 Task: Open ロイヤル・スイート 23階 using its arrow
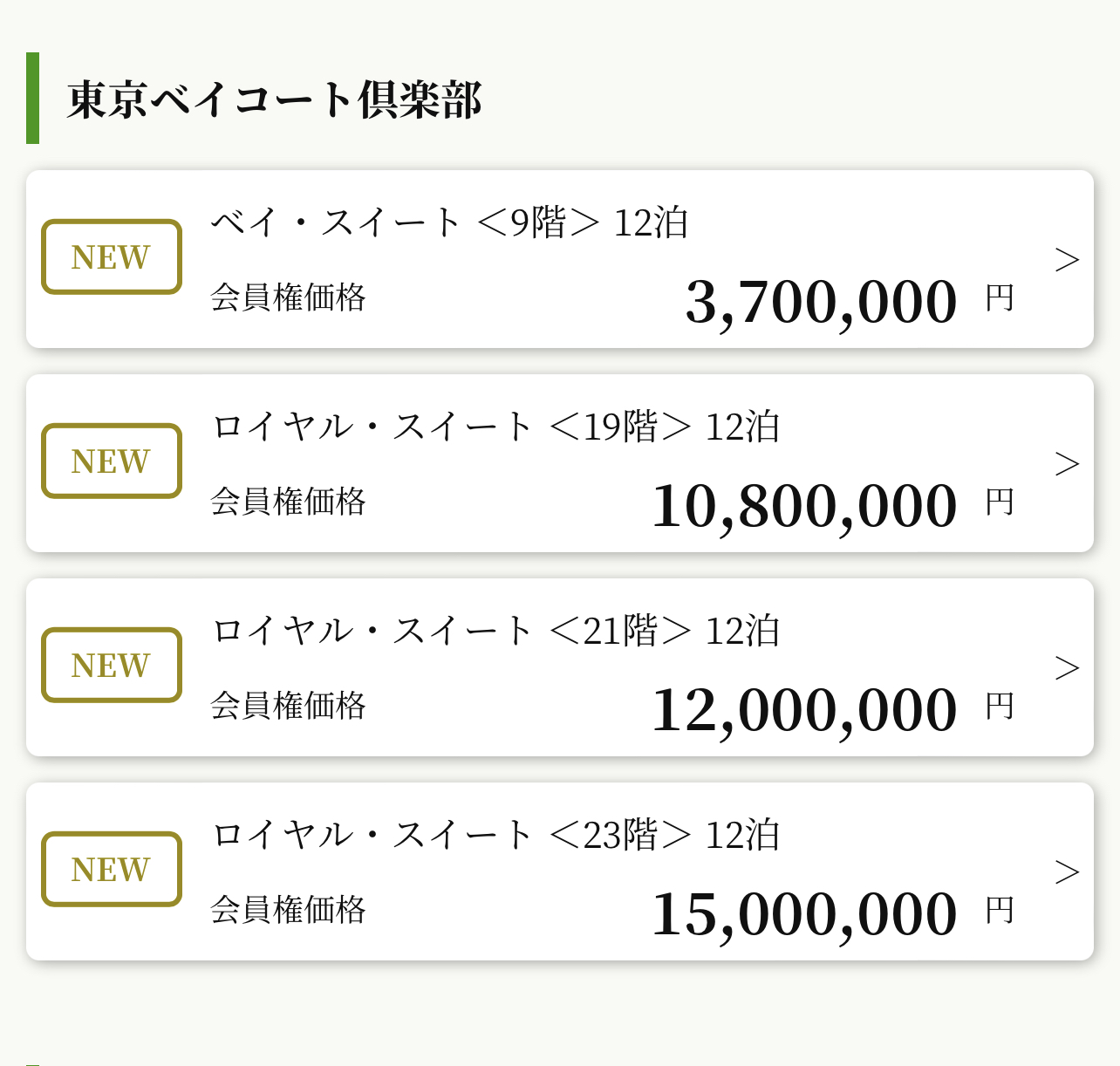coord(1068,871)
